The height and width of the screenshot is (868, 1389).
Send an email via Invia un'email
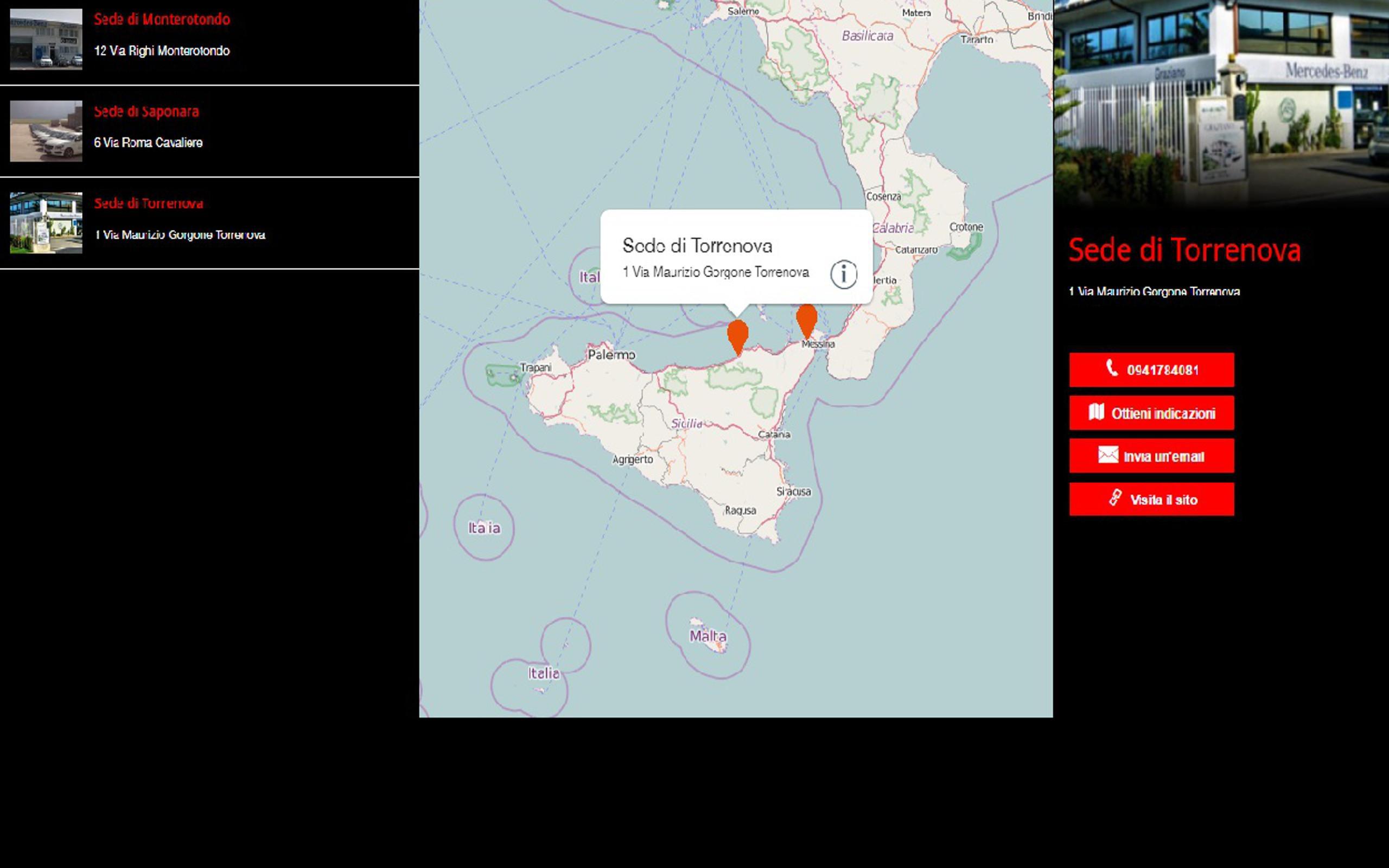(1151, 456)
